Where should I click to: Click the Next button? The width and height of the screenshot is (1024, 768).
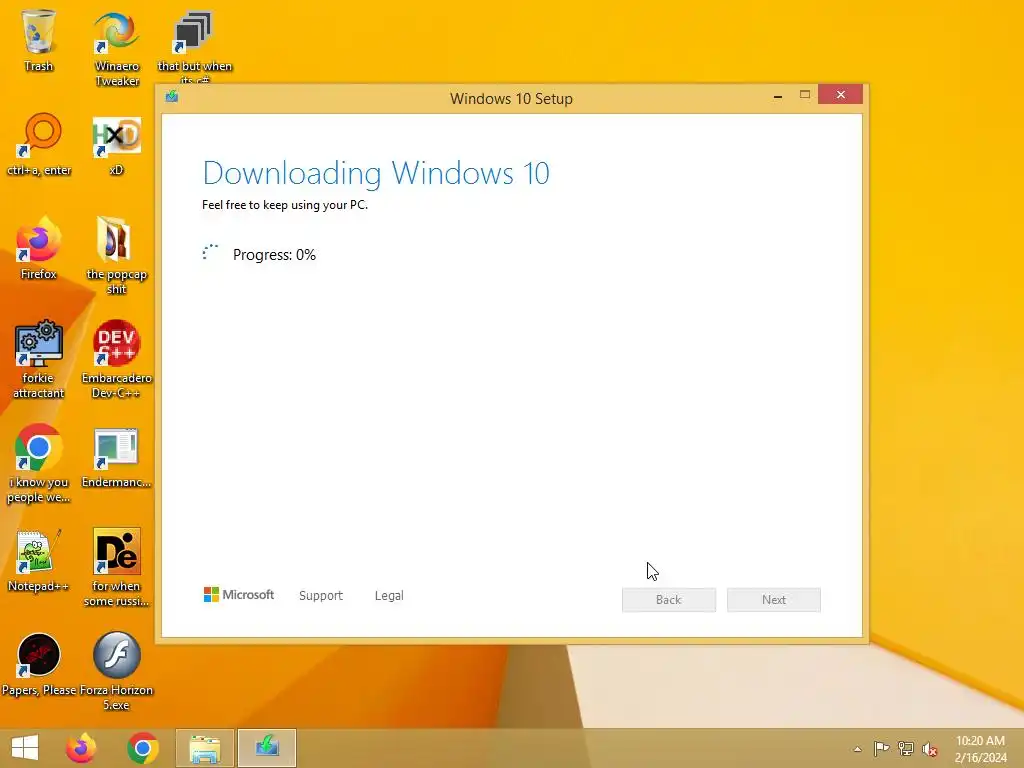(x=774, y=600)
